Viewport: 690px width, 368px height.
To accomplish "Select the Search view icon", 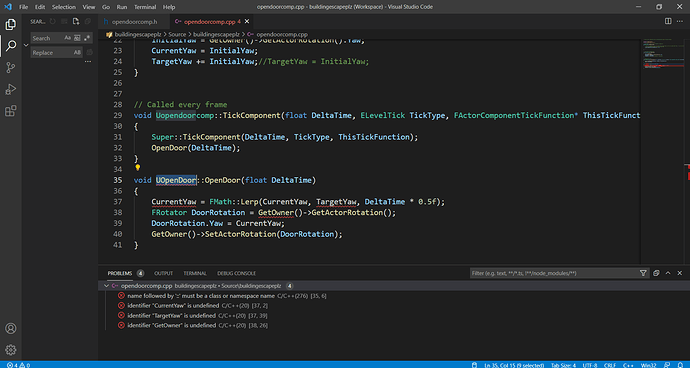I will (11, 46).
